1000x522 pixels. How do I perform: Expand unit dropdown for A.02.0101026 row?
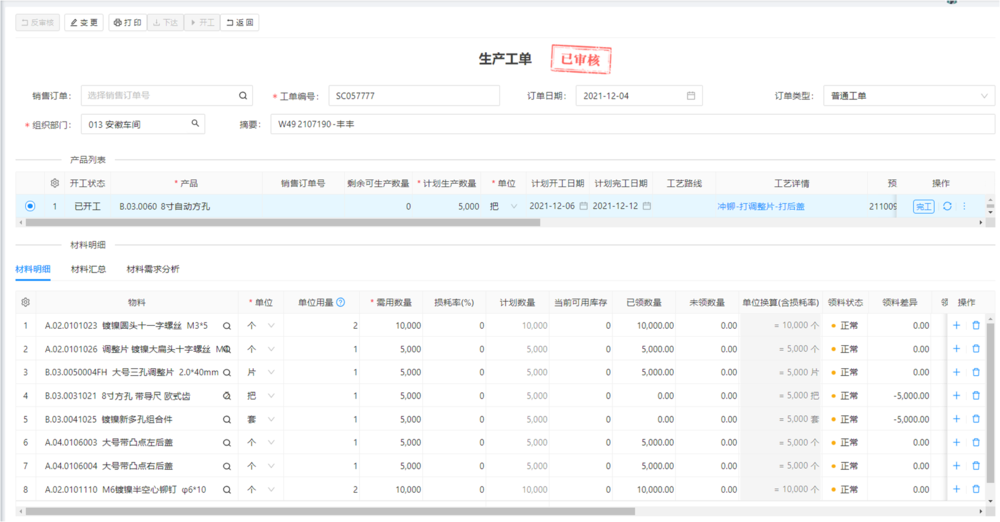(x=271, y=349)
